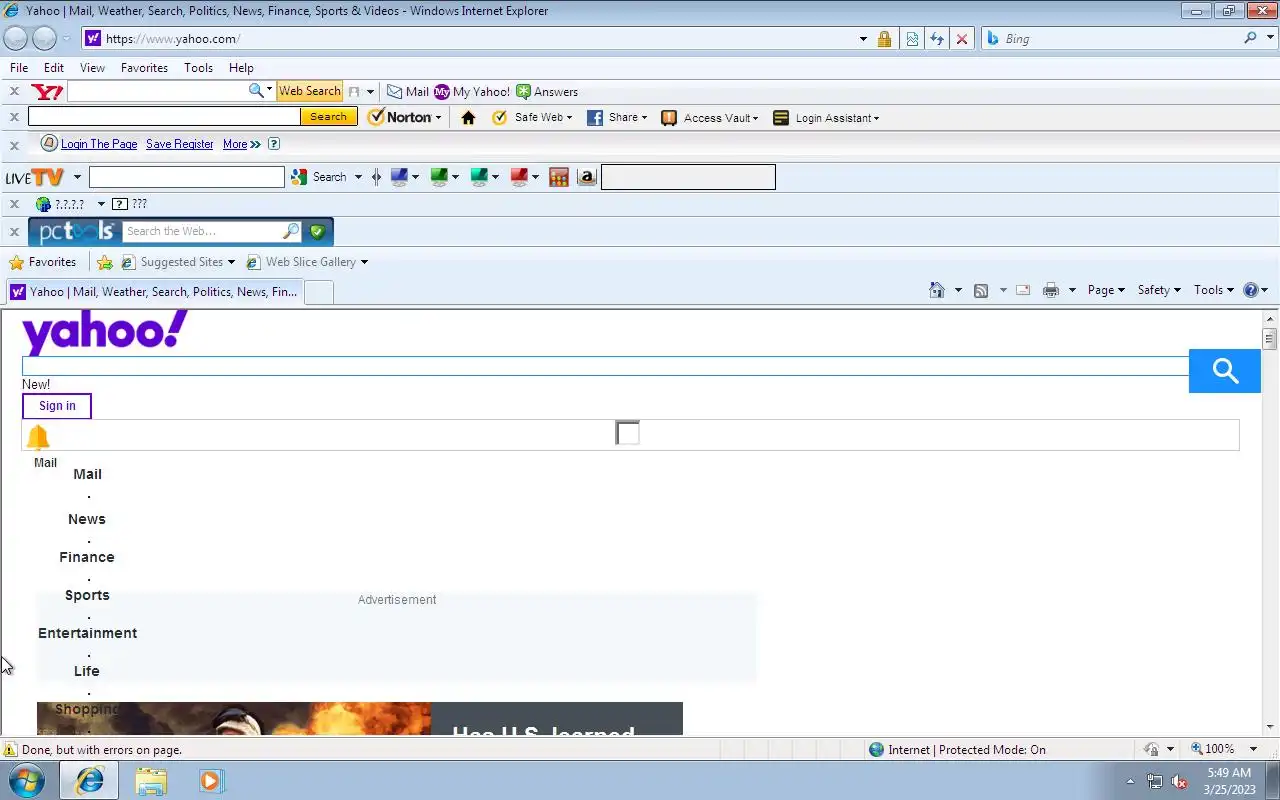Click the blue Help icon on command bar
Screen dimensions: 1280x800
(x=1250, y=290)
